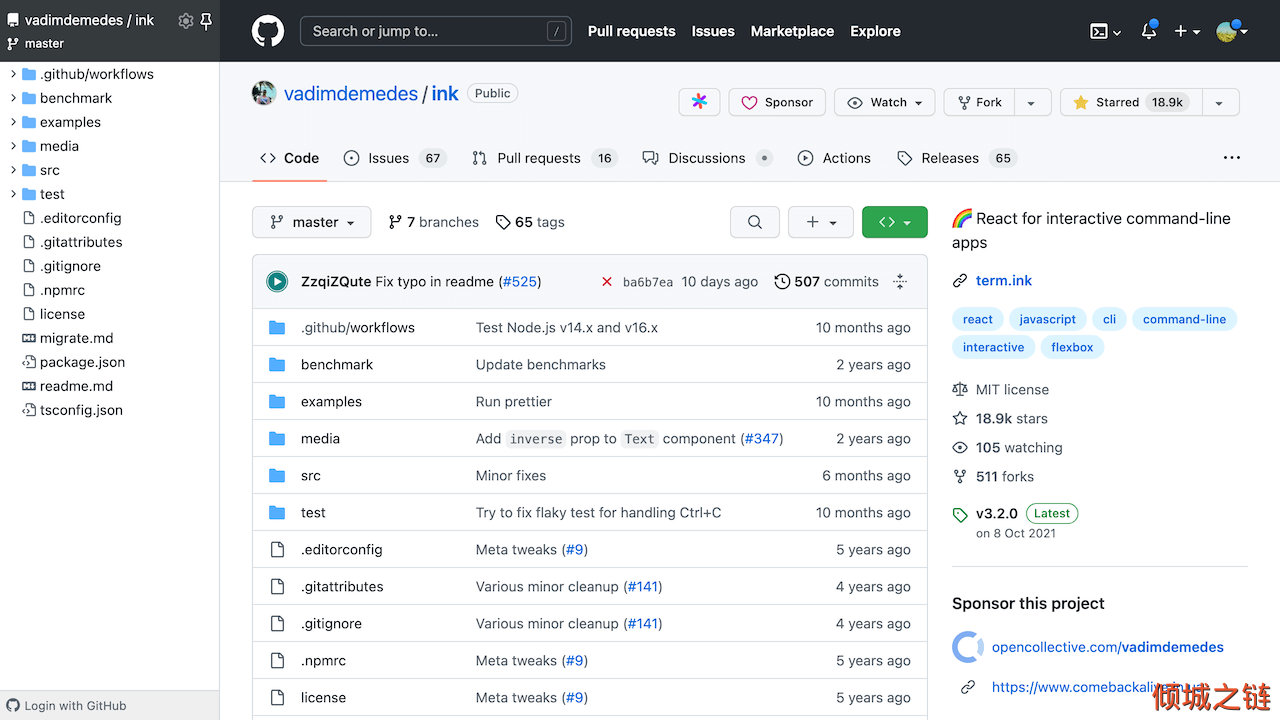Click the command-line topic tag
Image resolution: width=1280 pixels, height=720 pixels.
tap(1184, 319)
